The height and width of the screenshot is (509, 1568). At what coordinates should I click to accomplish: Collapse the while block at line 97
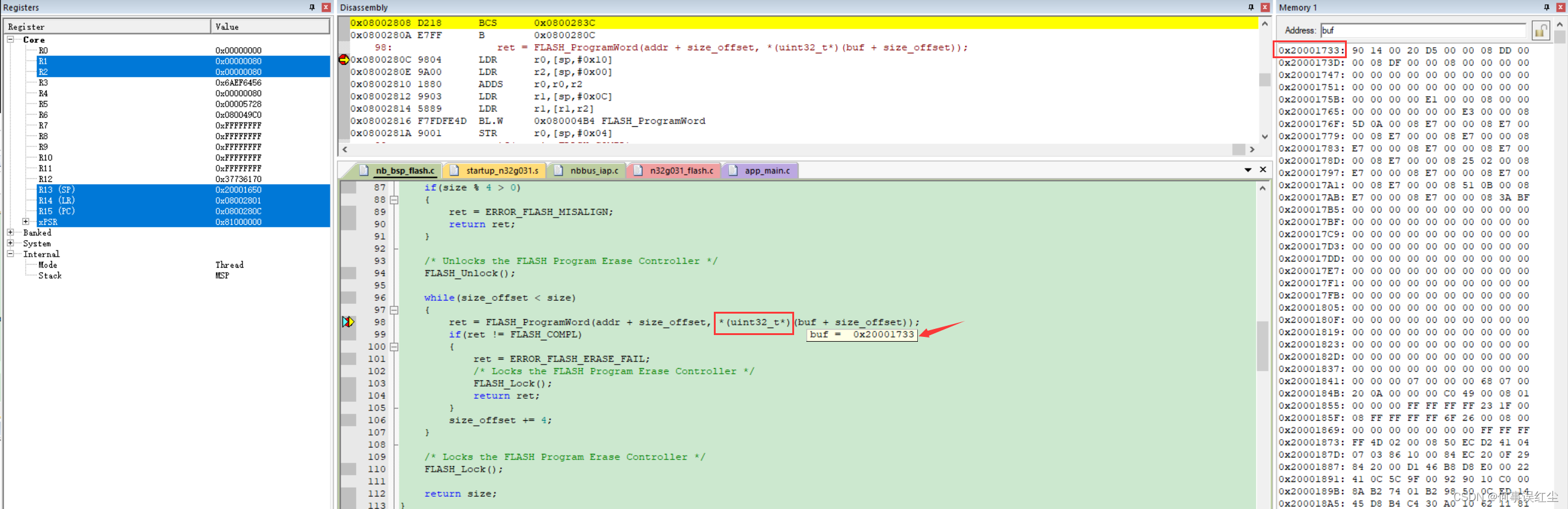point(394,310)
